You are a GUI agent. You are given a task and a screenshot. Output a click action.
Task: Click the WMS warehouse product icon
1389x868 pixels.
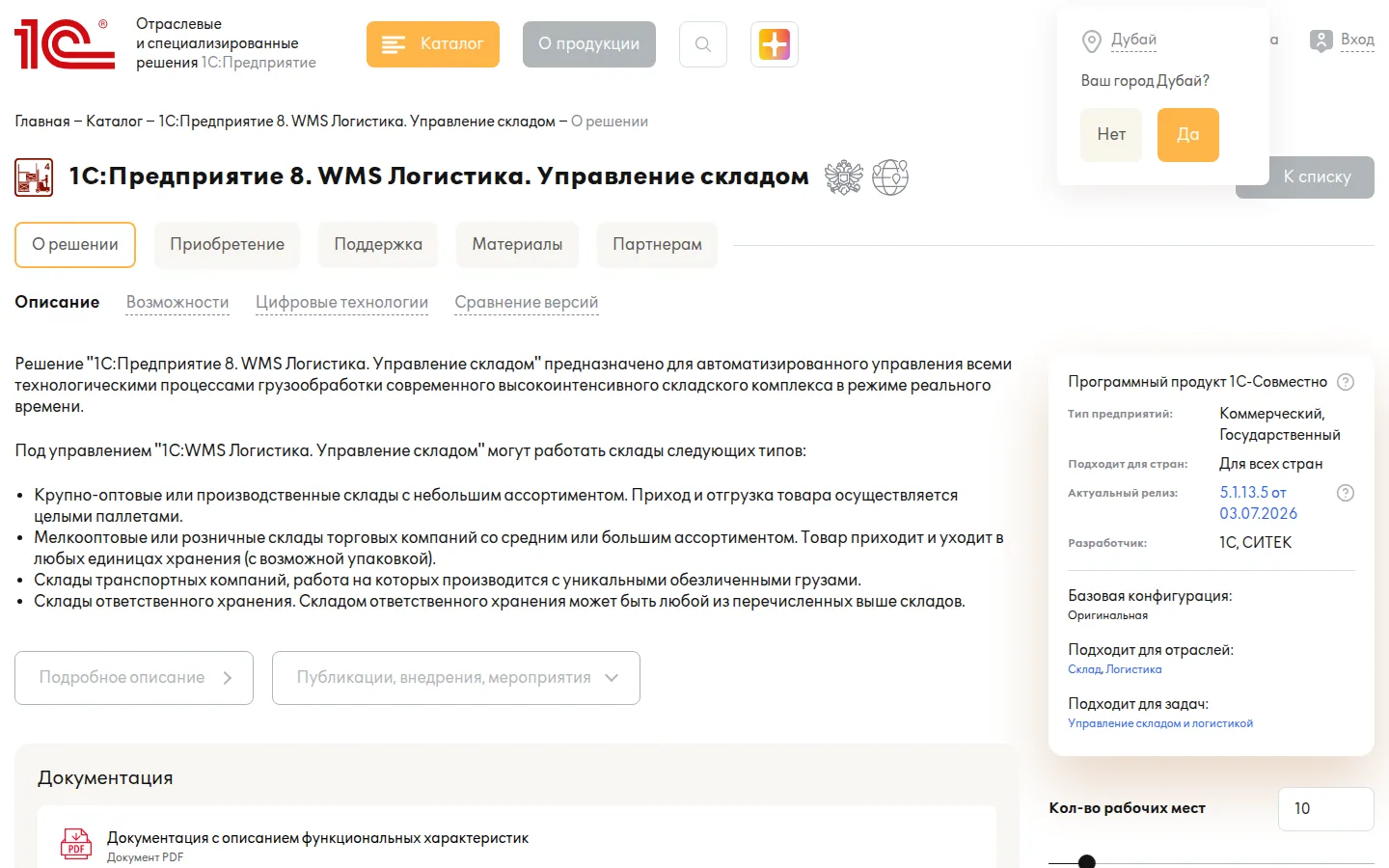coord(34,177)
